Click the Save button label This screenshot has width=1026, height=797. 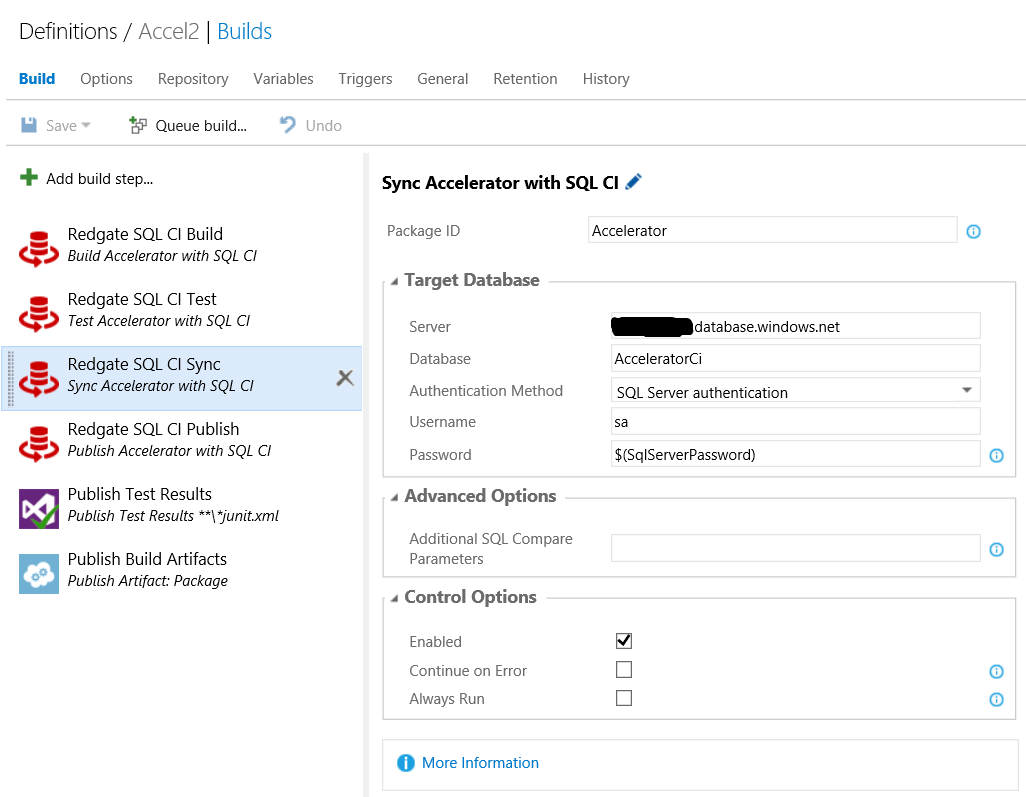pyautogui.click(x=61, y=126)
